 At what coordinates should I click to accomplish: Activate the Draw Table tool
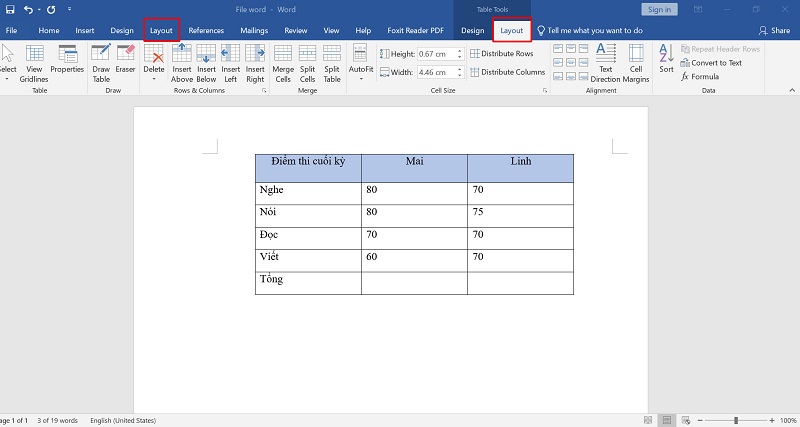click(101, 63)
